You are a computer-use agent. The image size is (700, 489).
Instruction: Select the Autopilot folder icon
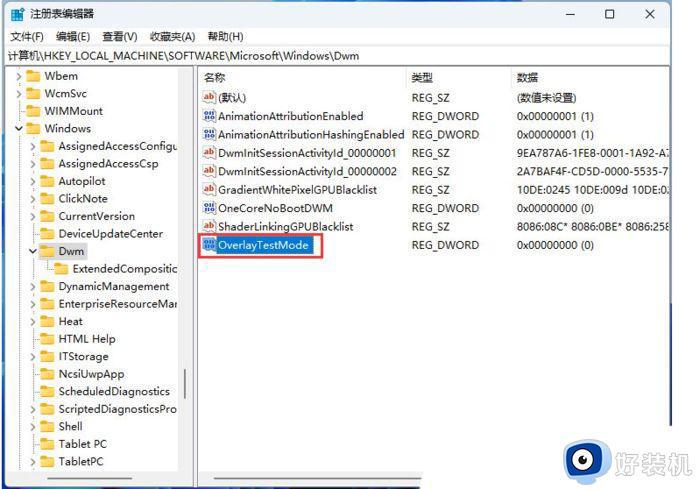point(47,181)
